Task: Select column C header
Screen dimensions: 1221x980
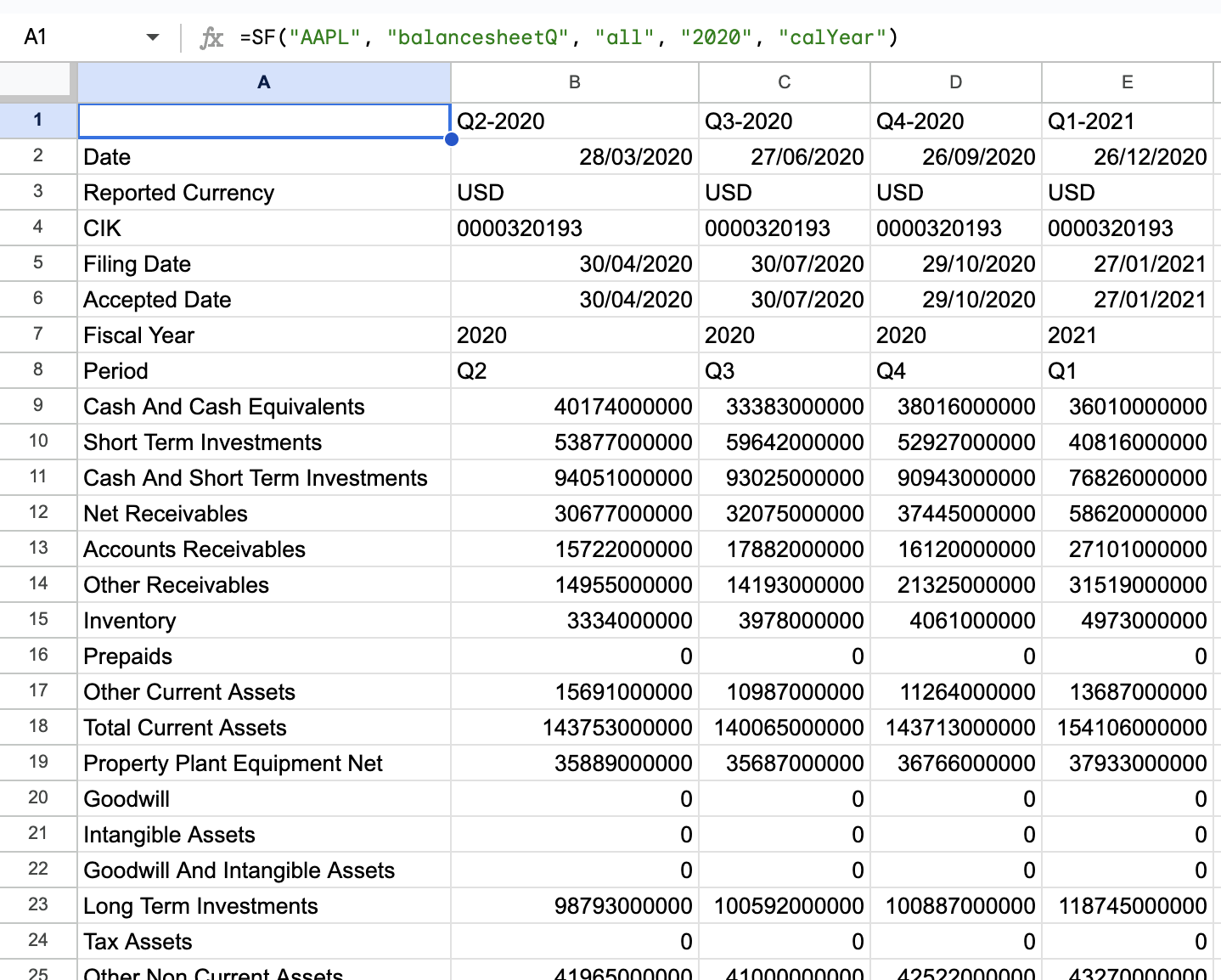Action: click(x=785, y=82)
